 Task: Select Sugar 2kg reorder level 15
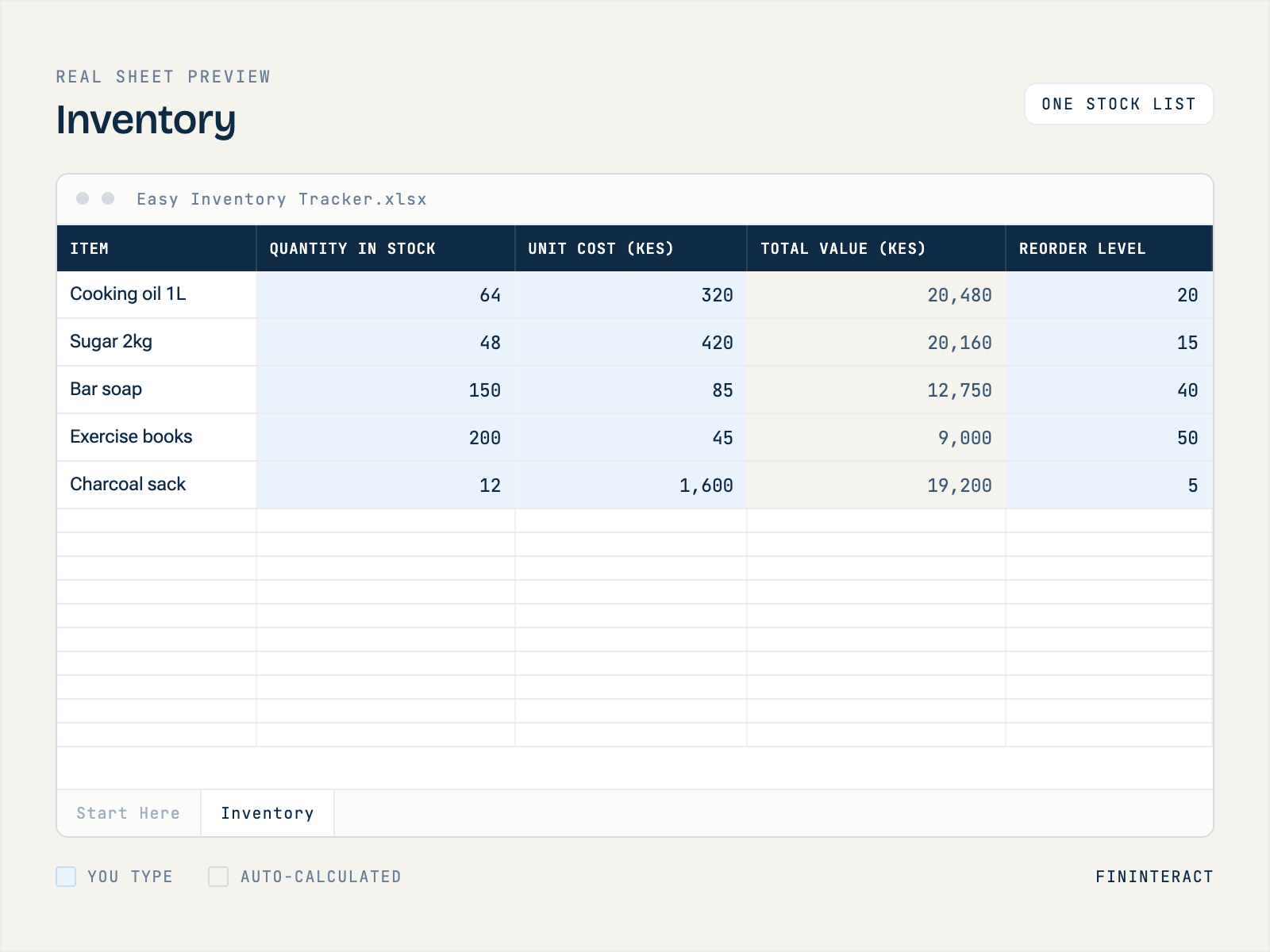pyautogui.click(x=1109, y=342)
